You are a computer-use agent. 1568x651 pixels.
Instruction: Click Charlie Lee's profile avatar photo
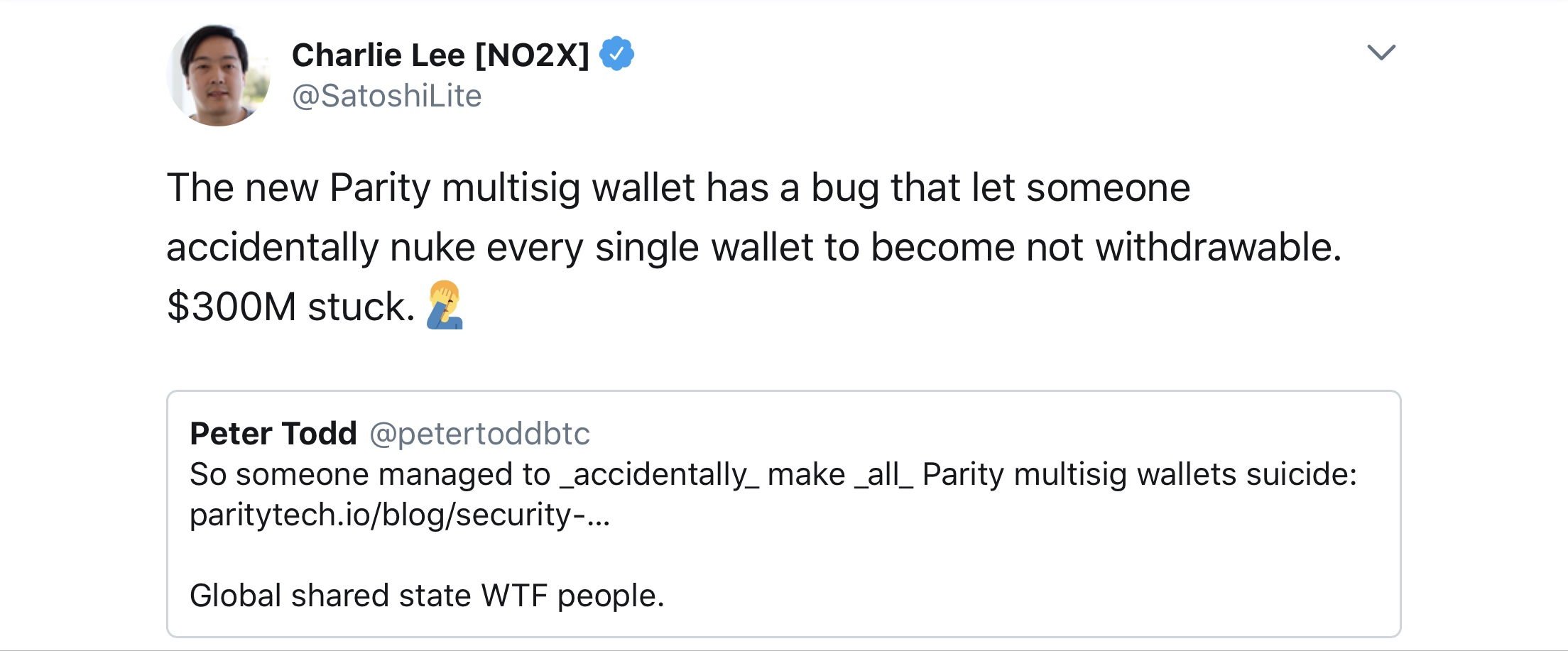coord(218,76)
